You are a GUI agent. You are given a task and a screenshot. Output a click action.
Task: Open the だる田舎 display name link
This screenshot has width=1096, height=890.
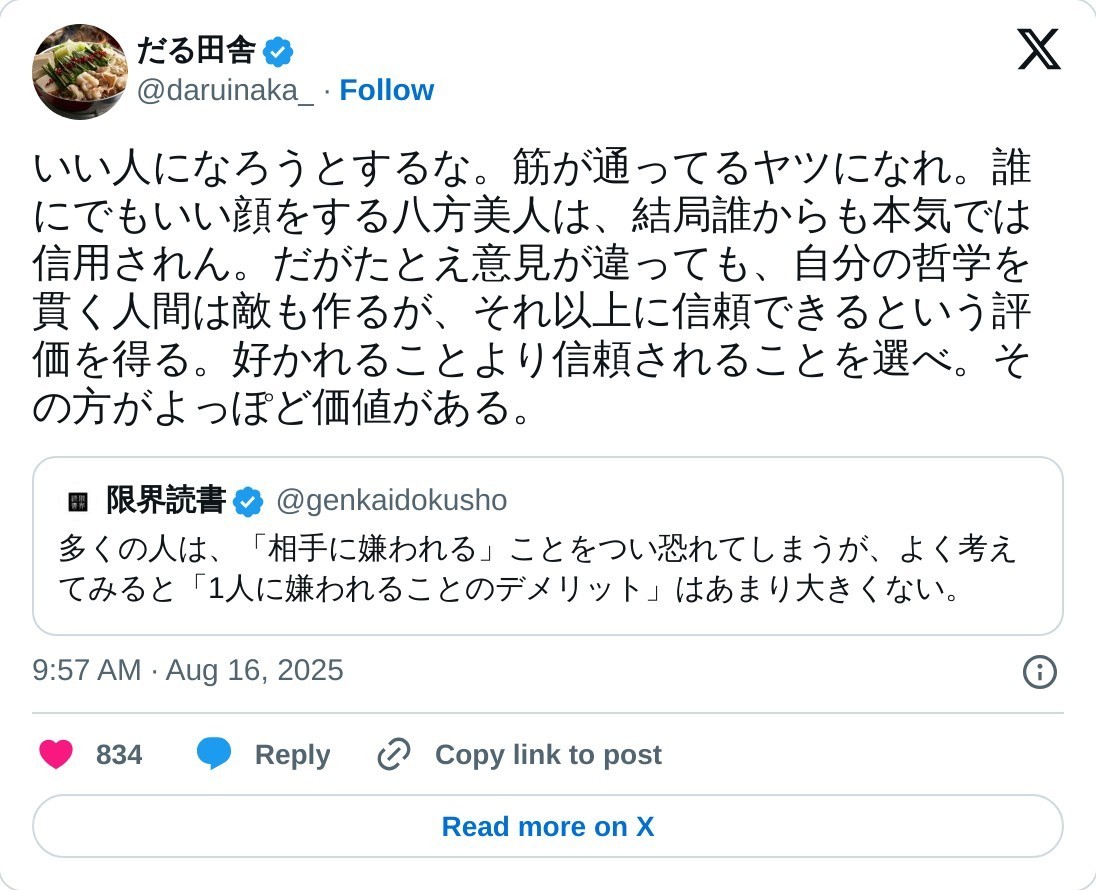[x=196, y=50]
